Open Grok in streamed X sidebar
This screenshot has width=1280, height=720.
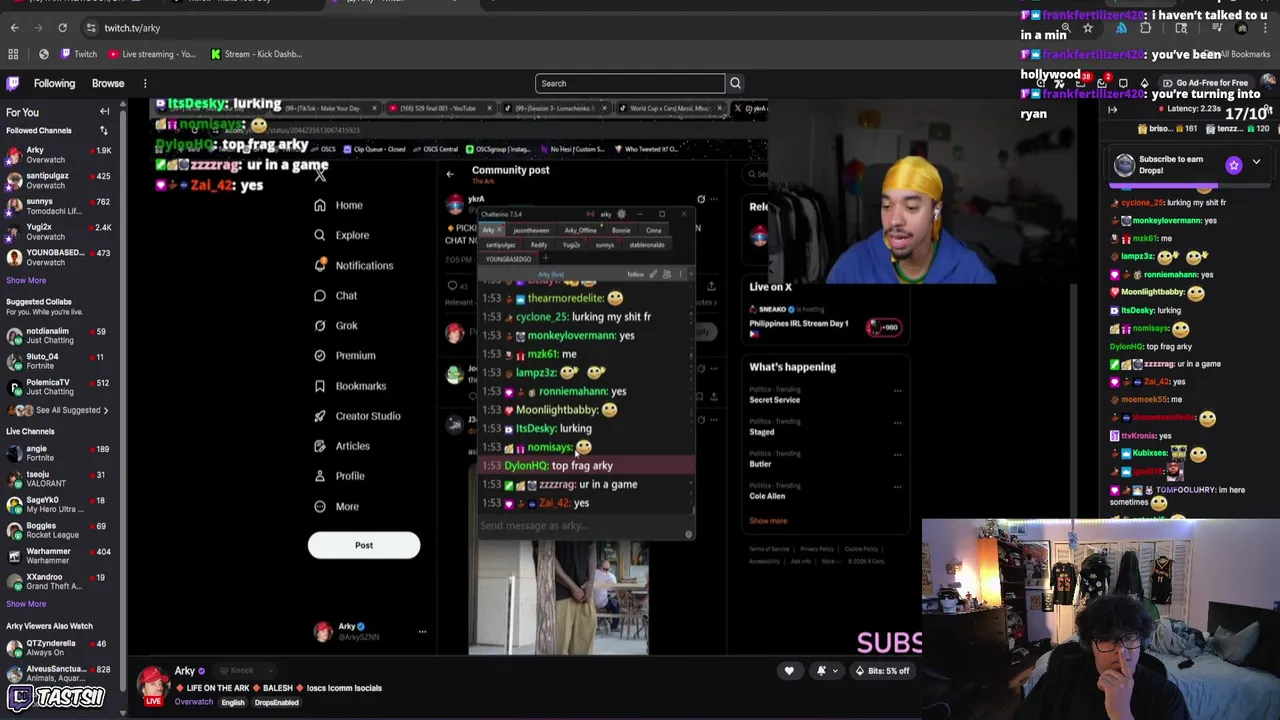[x=335, y=325]
